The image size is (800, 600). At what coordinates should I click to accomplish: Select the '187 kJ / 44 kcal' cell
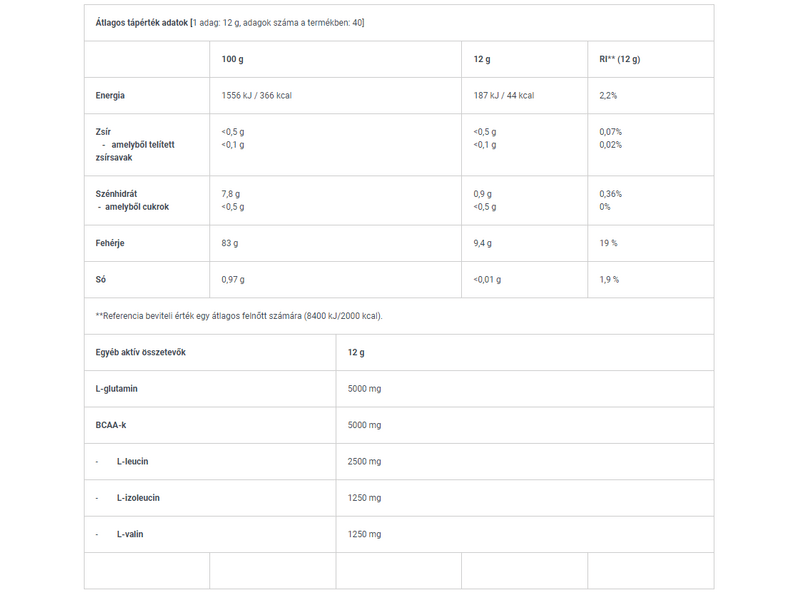(x=504, y=95)
